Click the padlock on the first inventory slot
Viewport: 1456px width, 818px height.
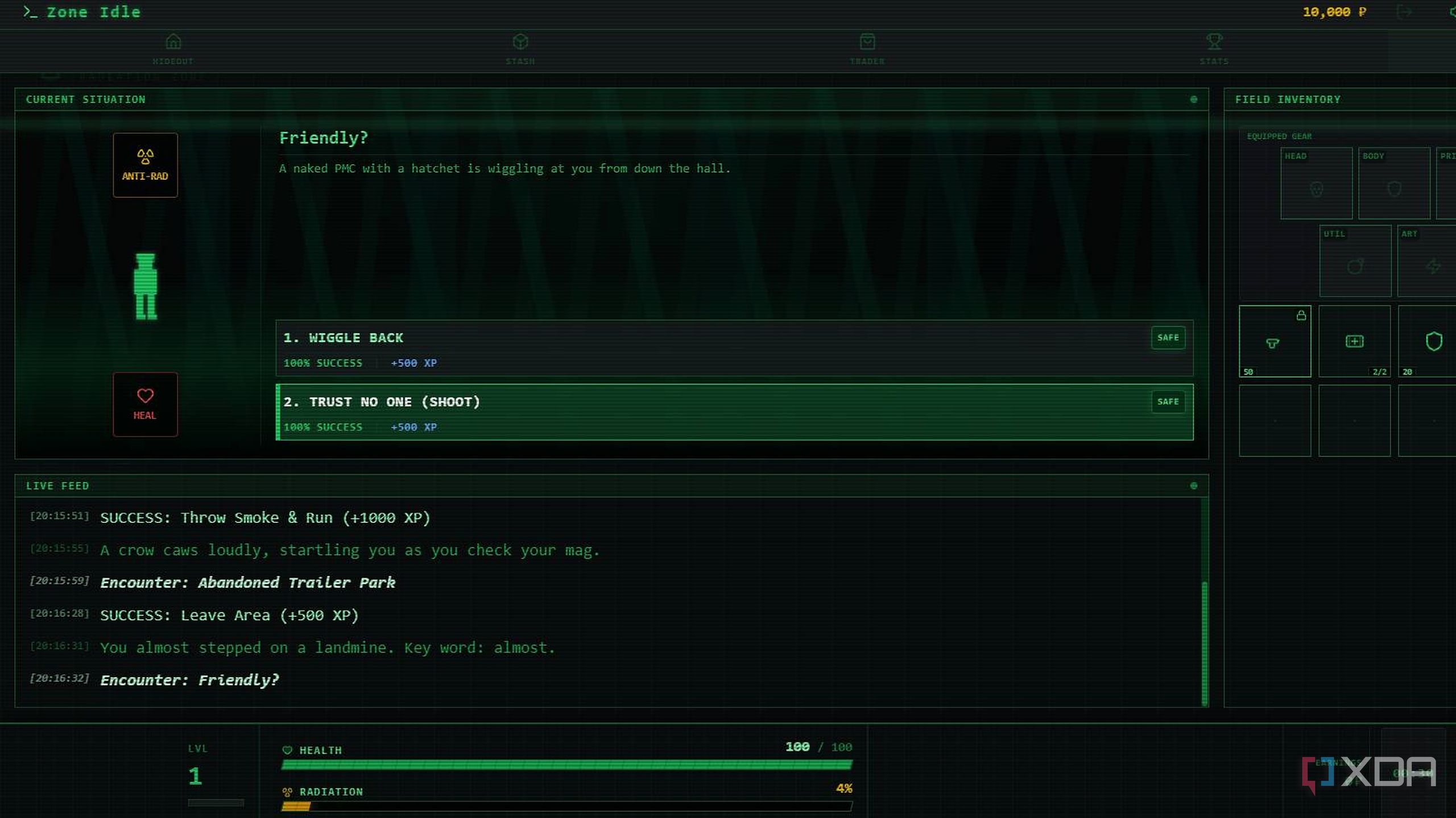(x=1301, y=315)
